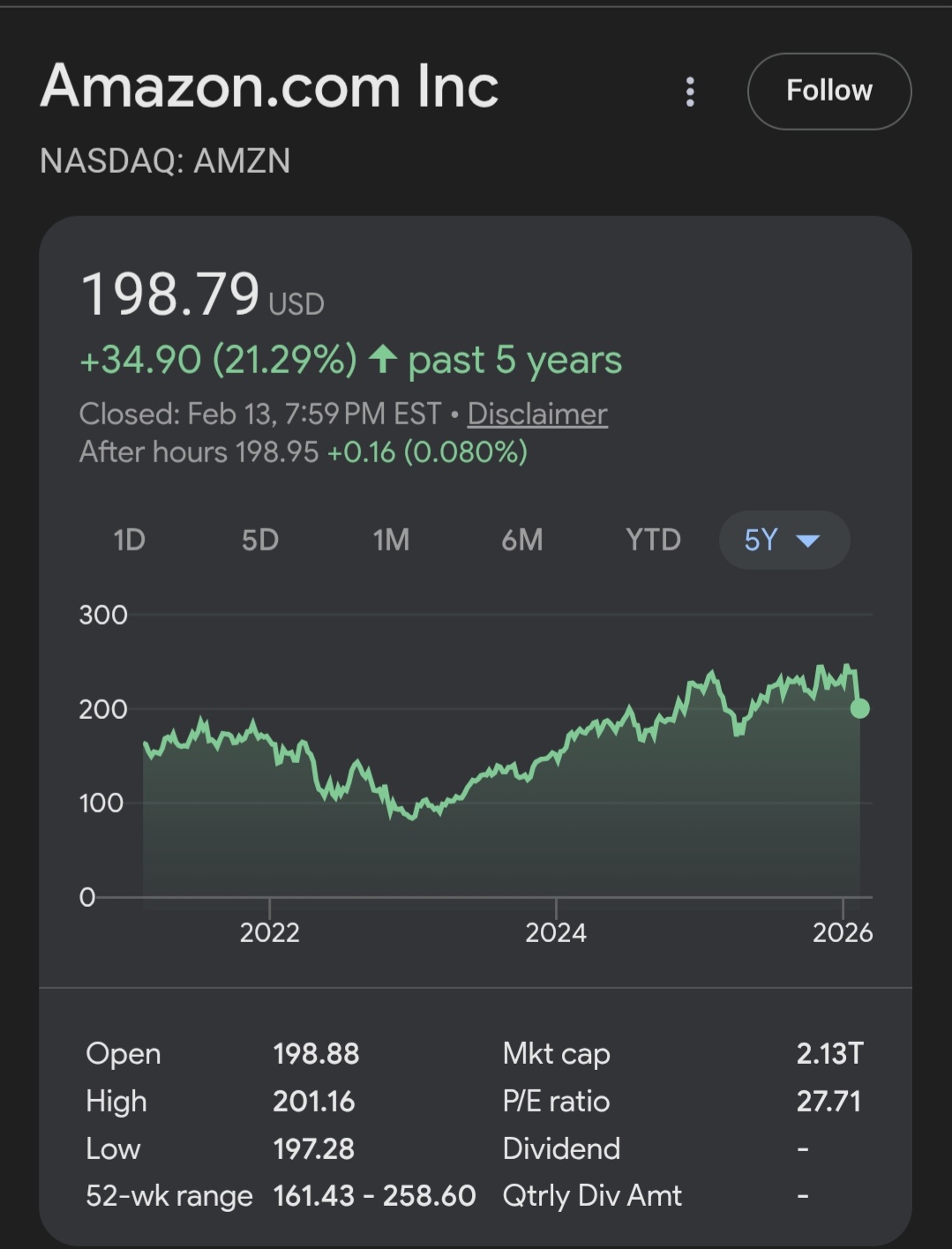This screenshot has height=1249, width=952.
Task: Open the Disclaimer link
Action: click(x=537, y=414)
